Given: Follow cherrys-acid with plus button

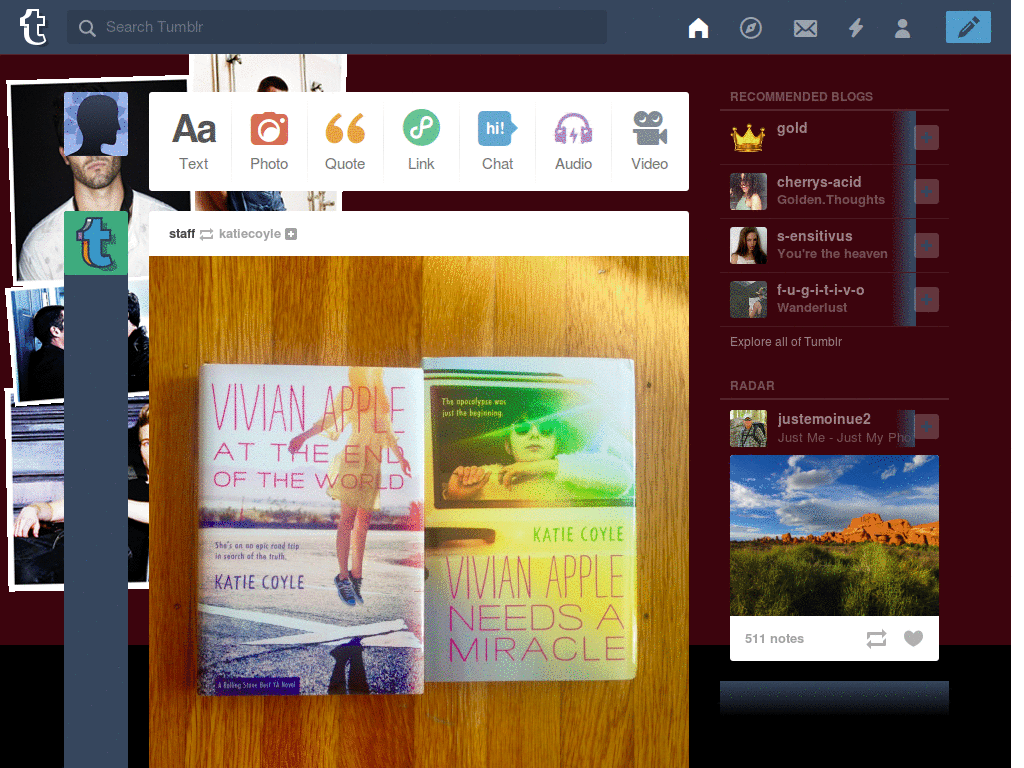Looking at the screenshot, I should point(927,191).
